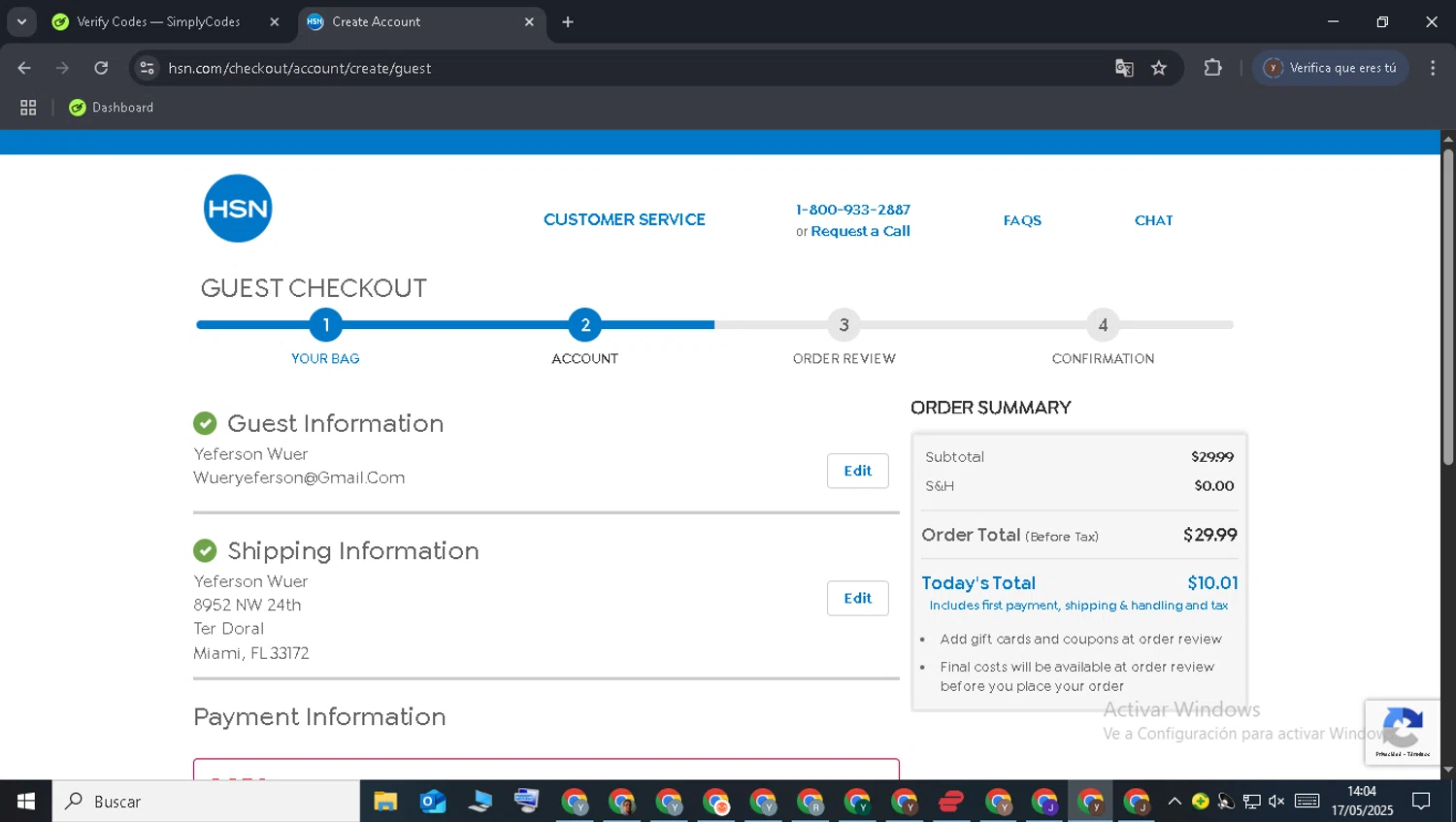Image resolution: width=1456 pixels, height=822 pixels.
Task: Open the taskbar clock showing 14:04
Action: [1362, 802]
